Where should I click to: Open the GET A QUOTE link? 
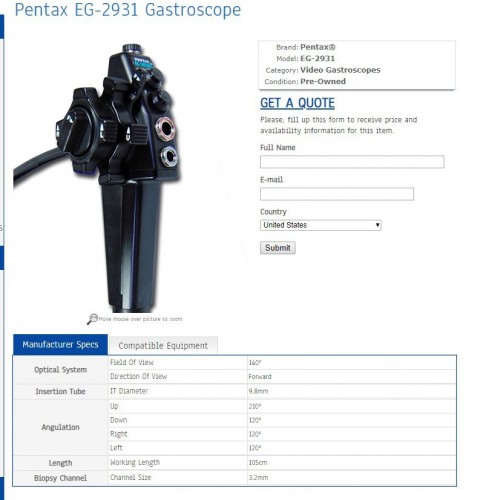pos(297,103)
